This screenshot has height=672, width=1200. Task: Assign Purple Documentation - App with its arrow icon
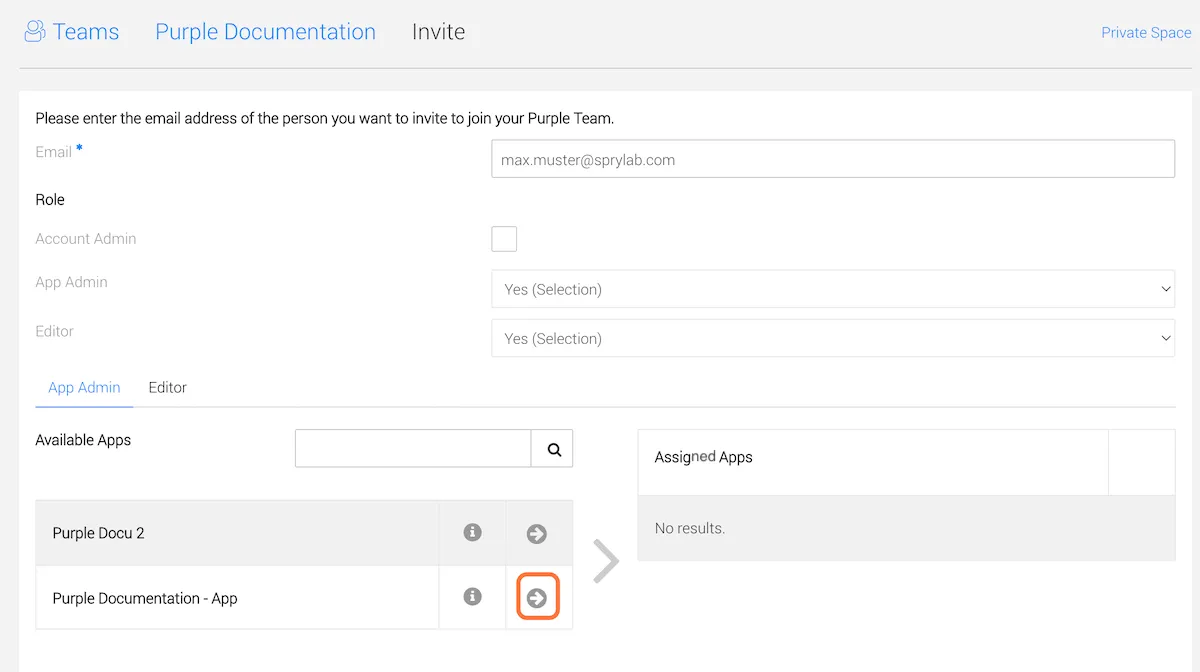[537, 598]
